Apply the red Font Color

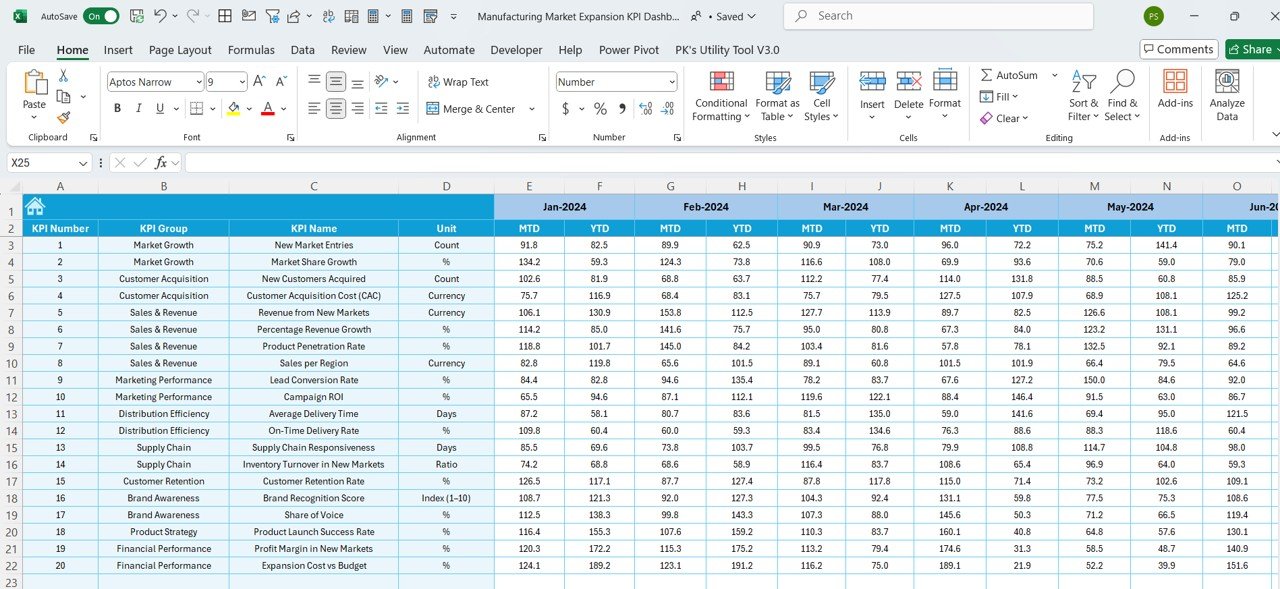click(267, 108)
